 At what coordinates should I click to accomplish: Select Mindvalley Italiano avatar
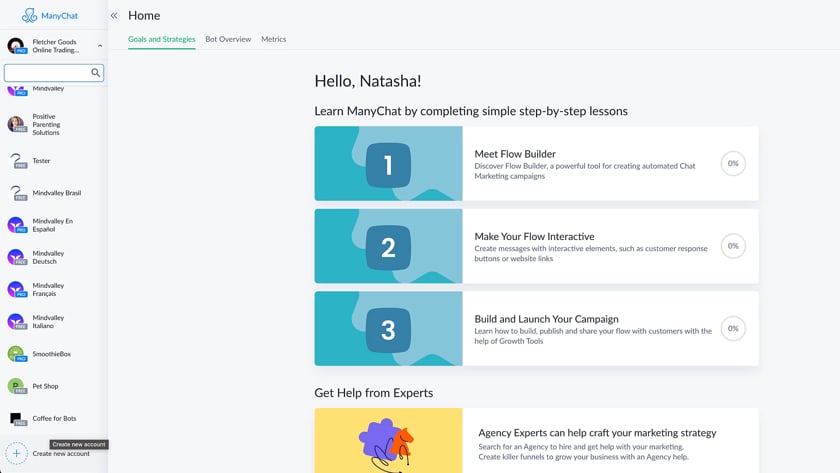coord(16,321)
